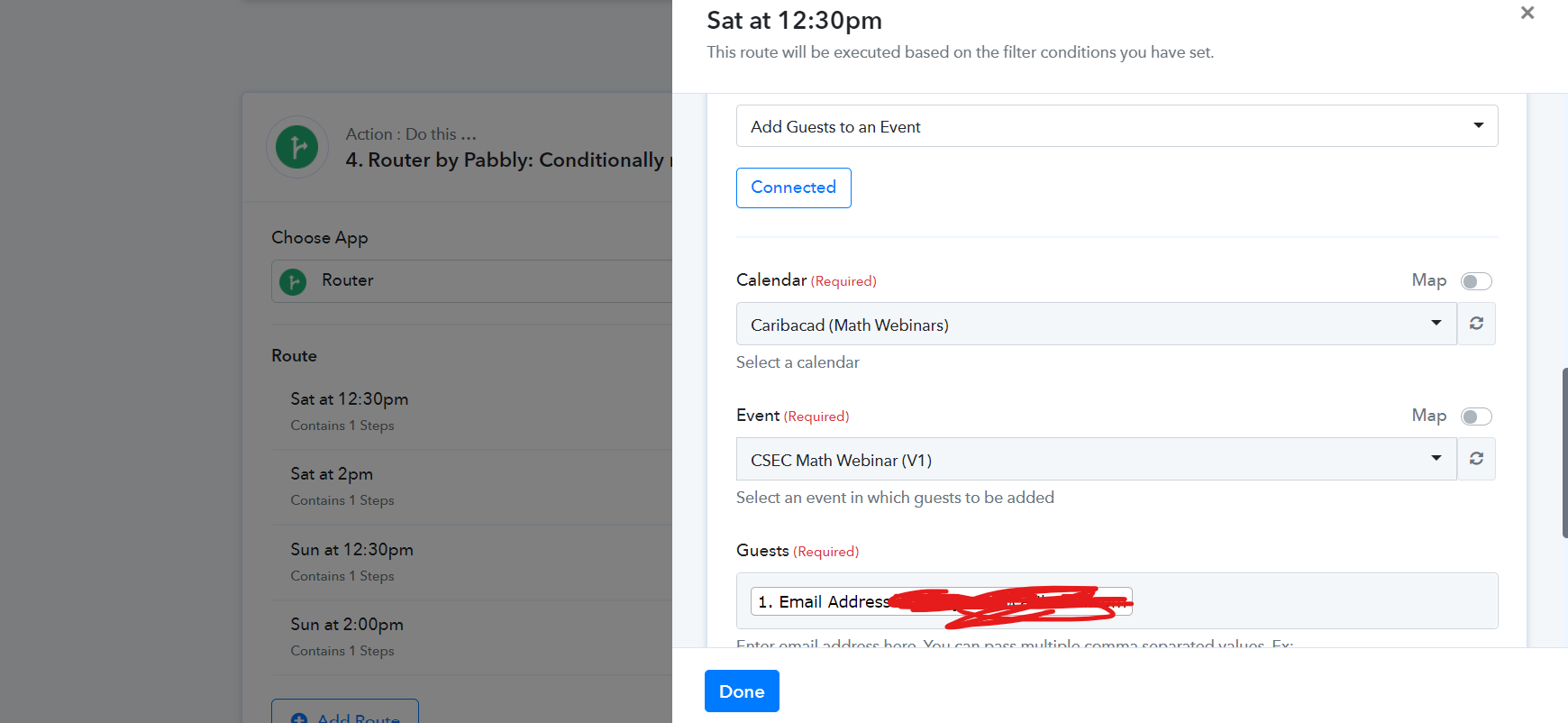The height and width of the screenshot is (723, 1568).
Task: Refresh the Event list
Action: [1476, 459]
